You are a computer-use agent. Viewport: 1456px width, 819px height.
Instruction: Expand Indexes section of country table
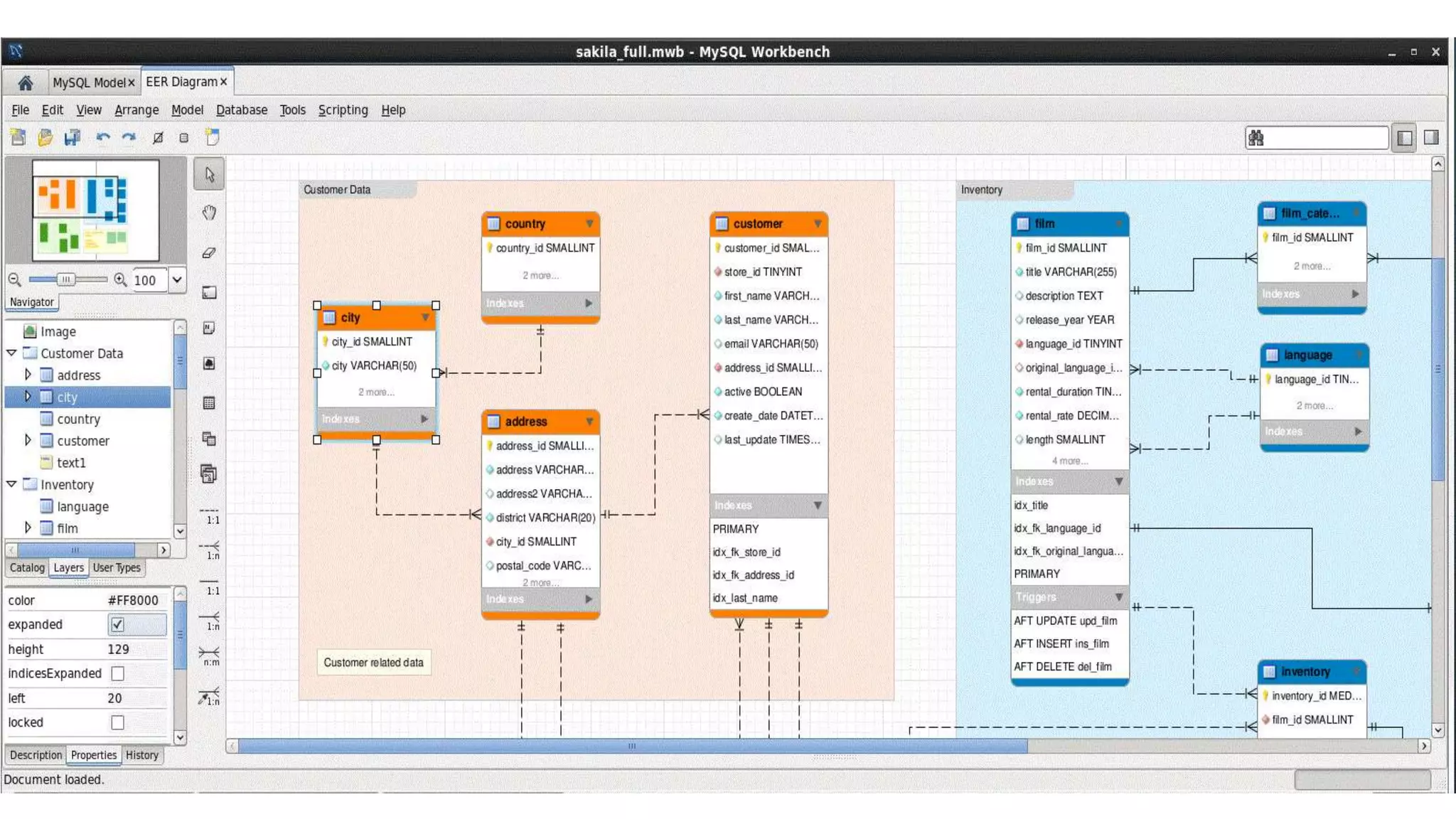pos(589,304)
